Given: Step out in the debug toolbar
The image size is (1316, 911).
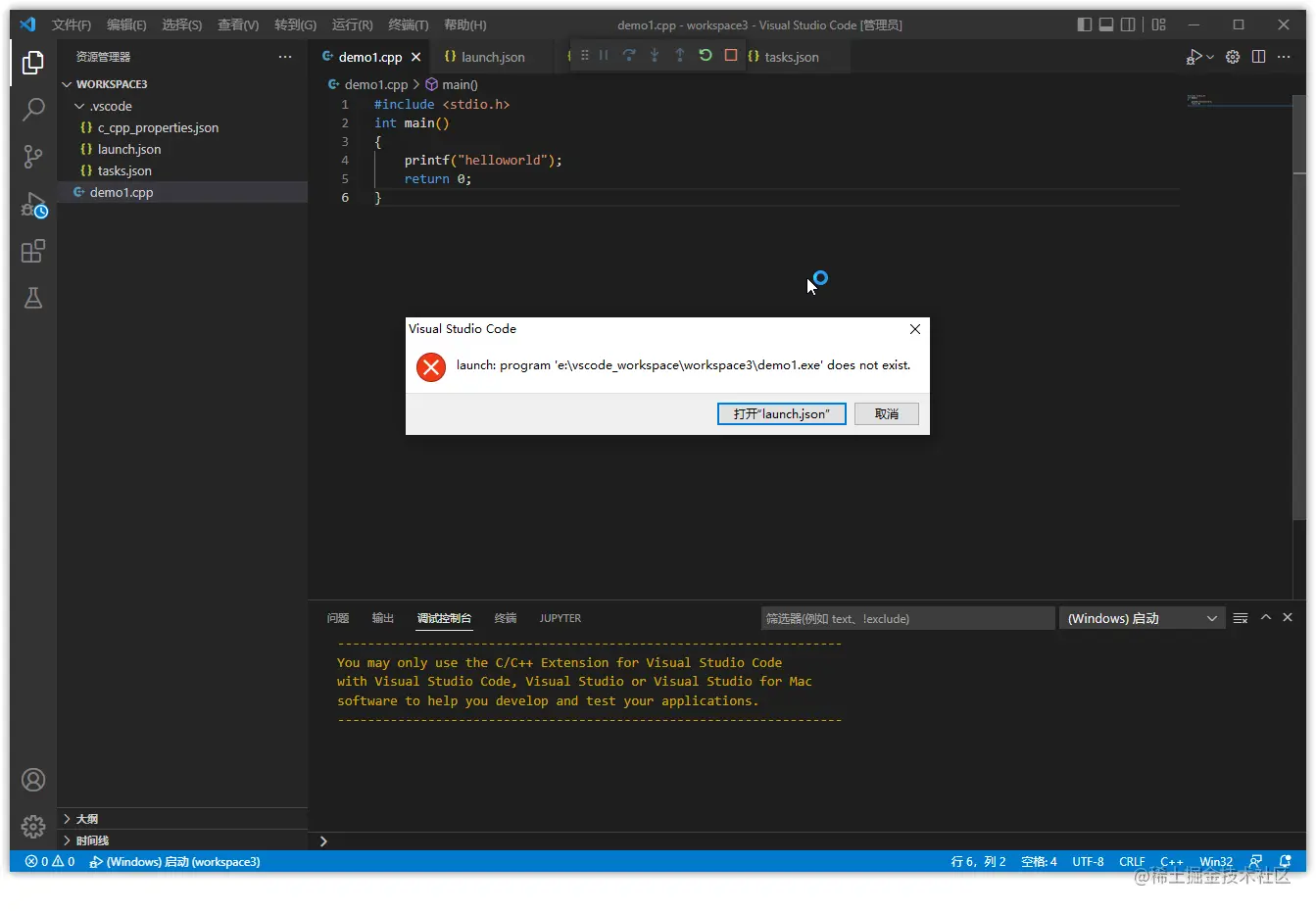Looking at the screenshot, I should click(680, 56).
